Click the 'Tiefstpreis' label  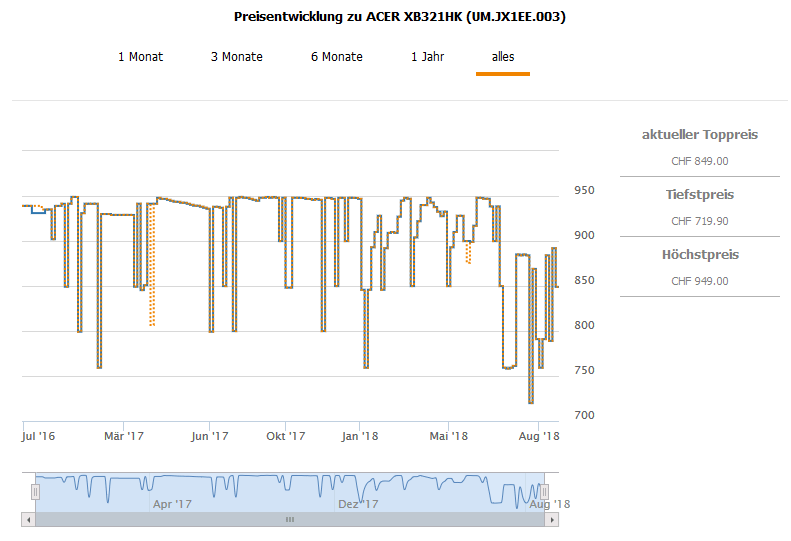pyautogui.click(x=699, y=195)
